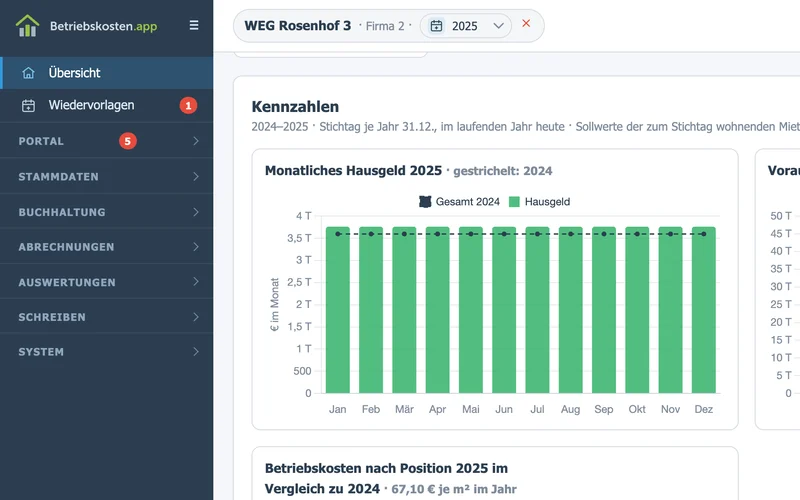
Task: Click the red Wiedervorlagen badge showing 1
Action: [x=188, y=106]
